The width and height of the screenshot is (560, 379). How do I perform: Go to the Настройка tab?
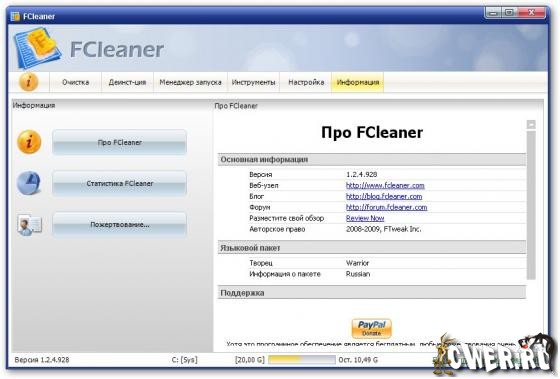click(306, 82)
